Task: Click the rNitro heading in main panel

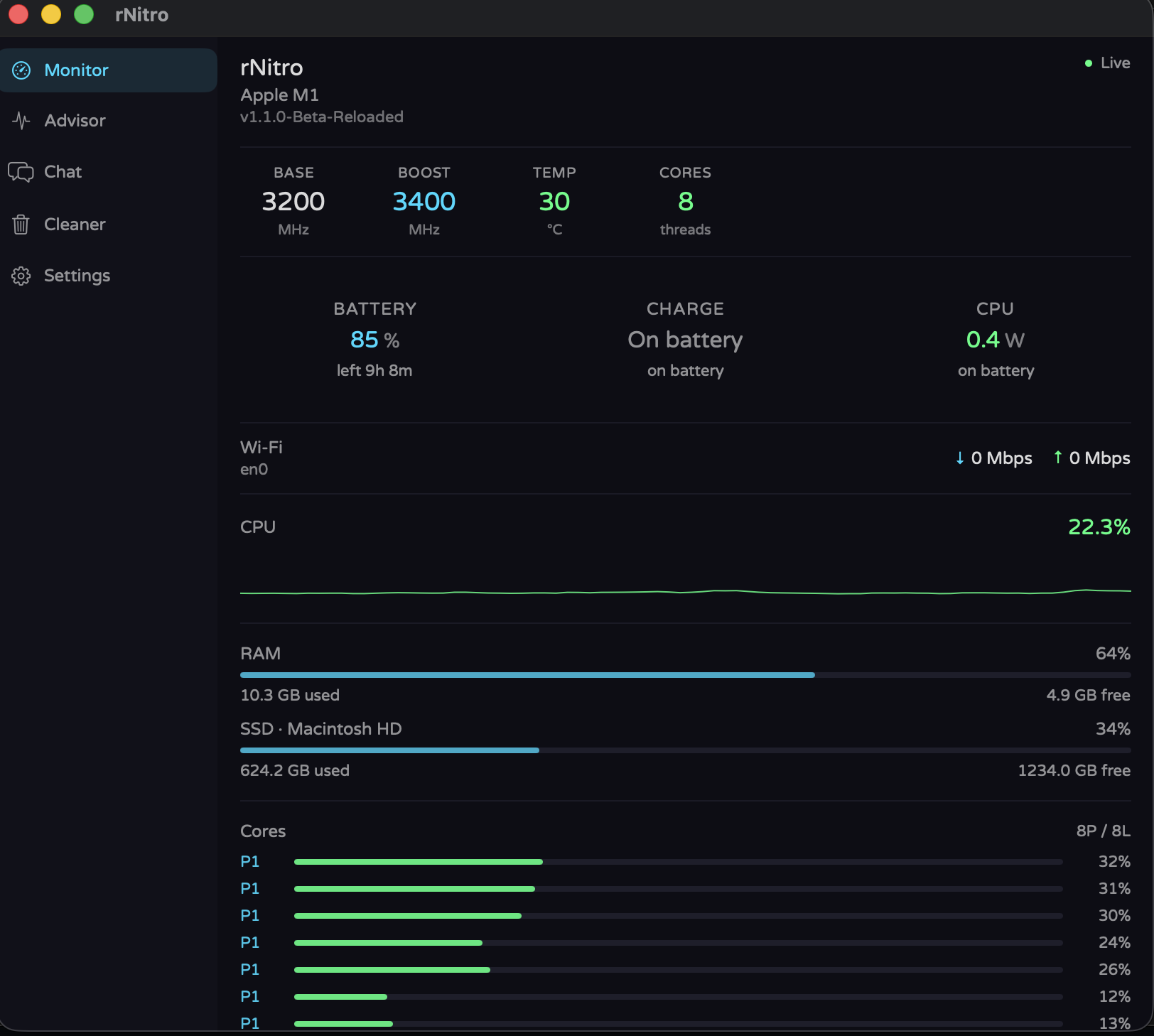Action: click(x=271, y=68)
